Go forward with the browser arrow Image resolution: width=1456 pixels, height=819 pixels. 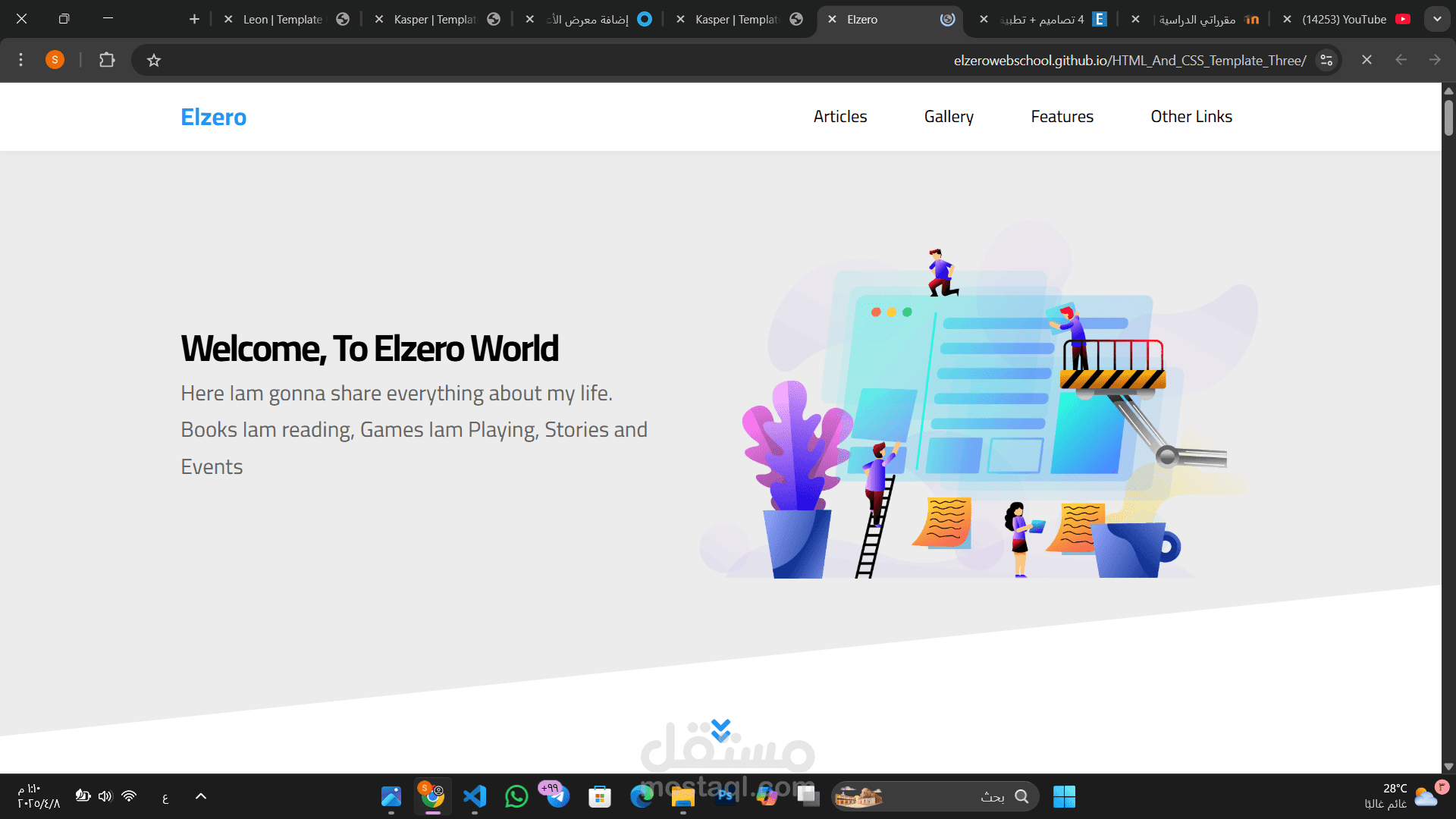[1435, 60]
